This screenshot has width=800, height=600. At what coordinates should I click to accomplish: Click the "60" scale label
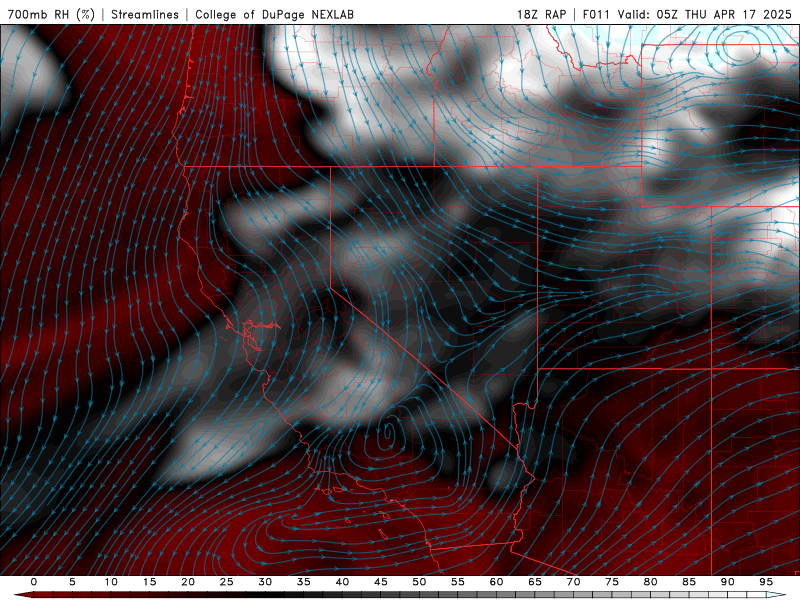click(496, 582)
